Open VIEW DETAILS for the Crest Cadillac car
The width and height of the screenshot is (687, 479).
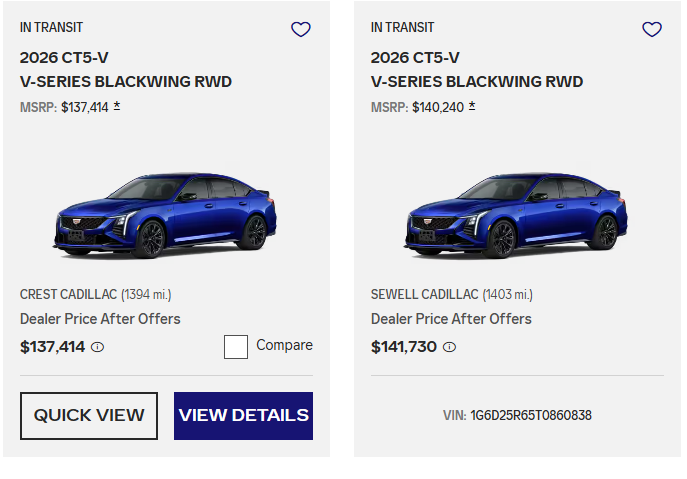[243, 416]
